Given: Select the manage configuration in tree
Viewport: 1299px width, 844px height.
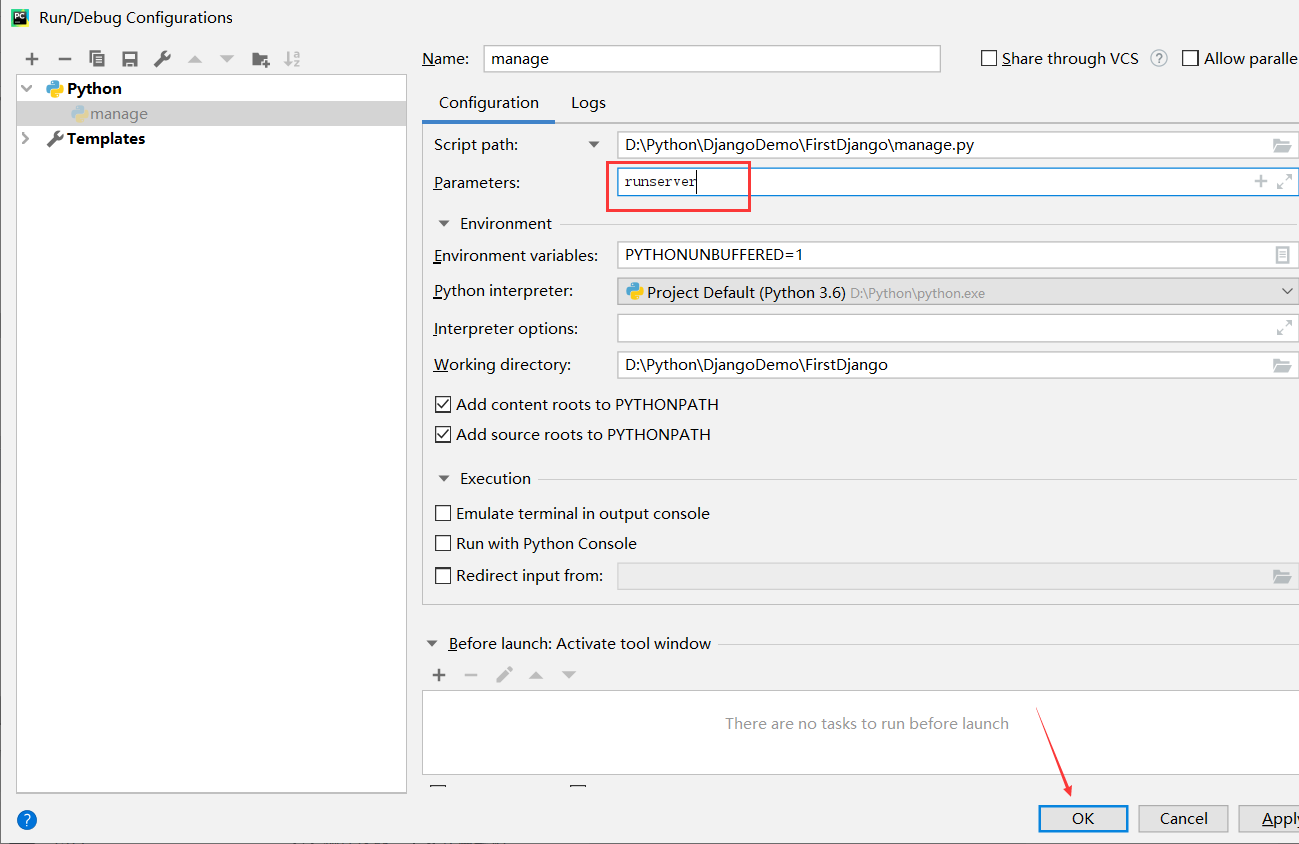Looking at the screenshot, I should click(x=212, y=114).
